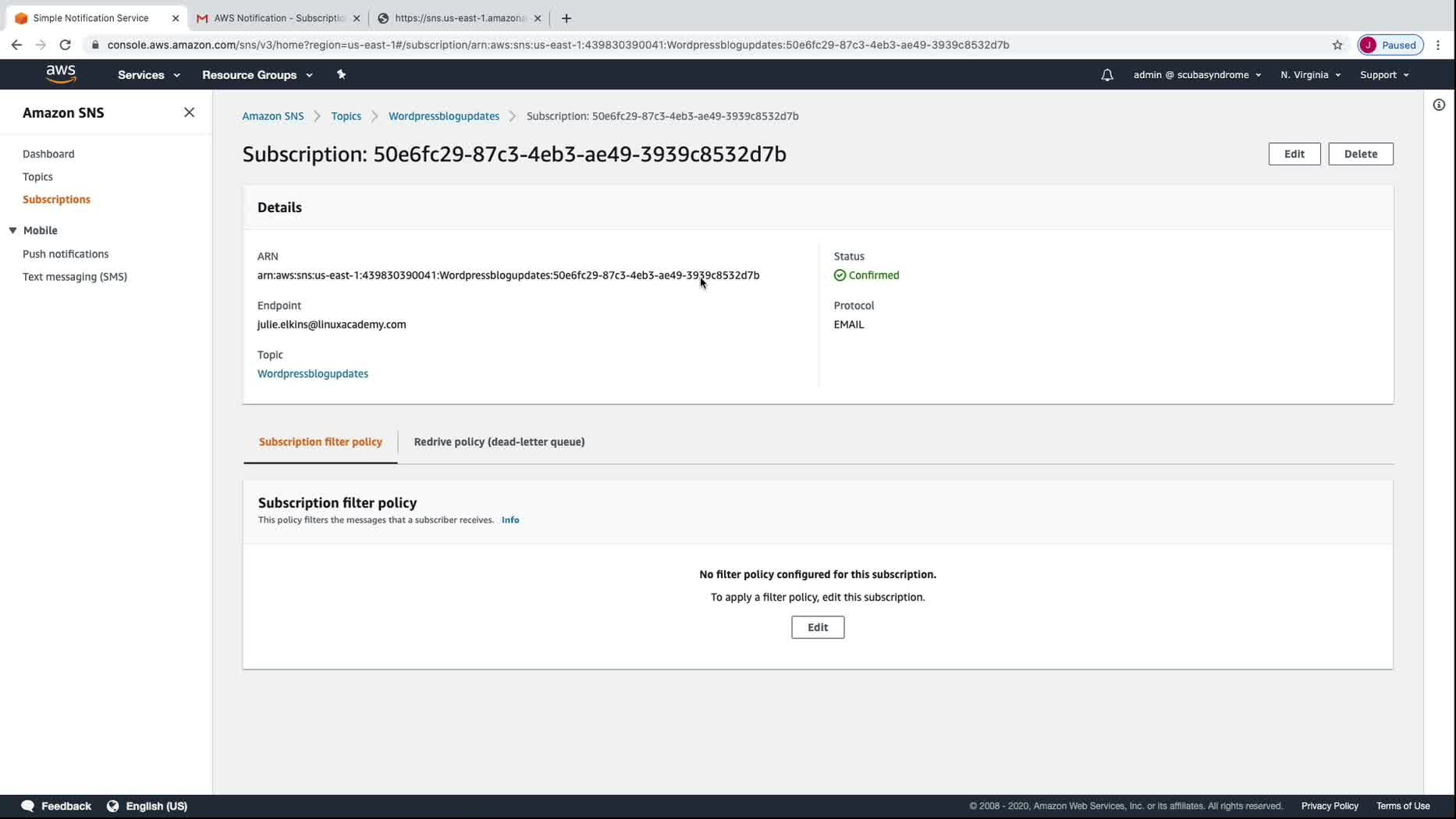Click the Amazon SNS sidebar title
This screenshot has height=819, width=1456.
pyautogui.click(x=63, y=112)
